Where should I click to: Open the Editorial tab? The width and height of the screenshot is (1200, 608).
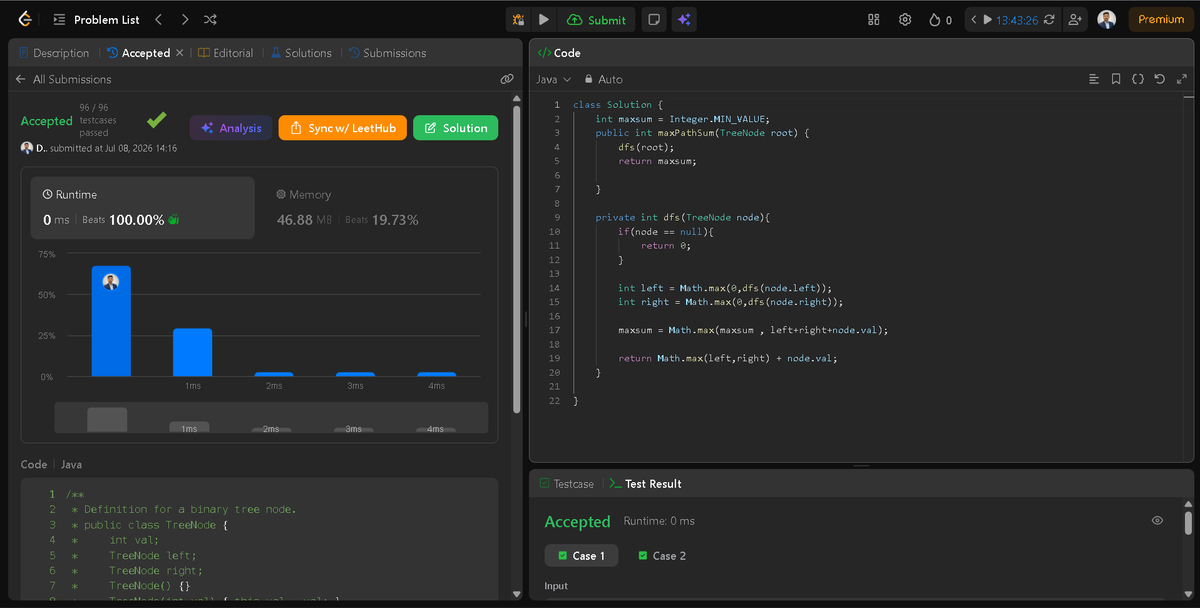coord(225,53)
